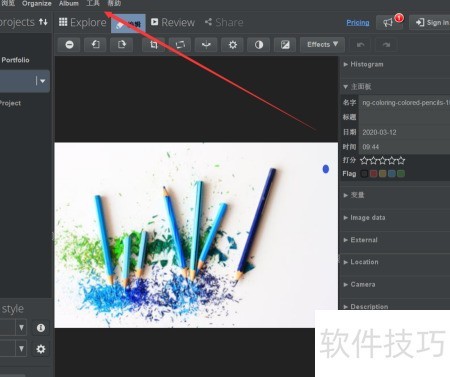Screen dimensions: 450x377
Task: Undo the last edit
Action: click(360, 45)
